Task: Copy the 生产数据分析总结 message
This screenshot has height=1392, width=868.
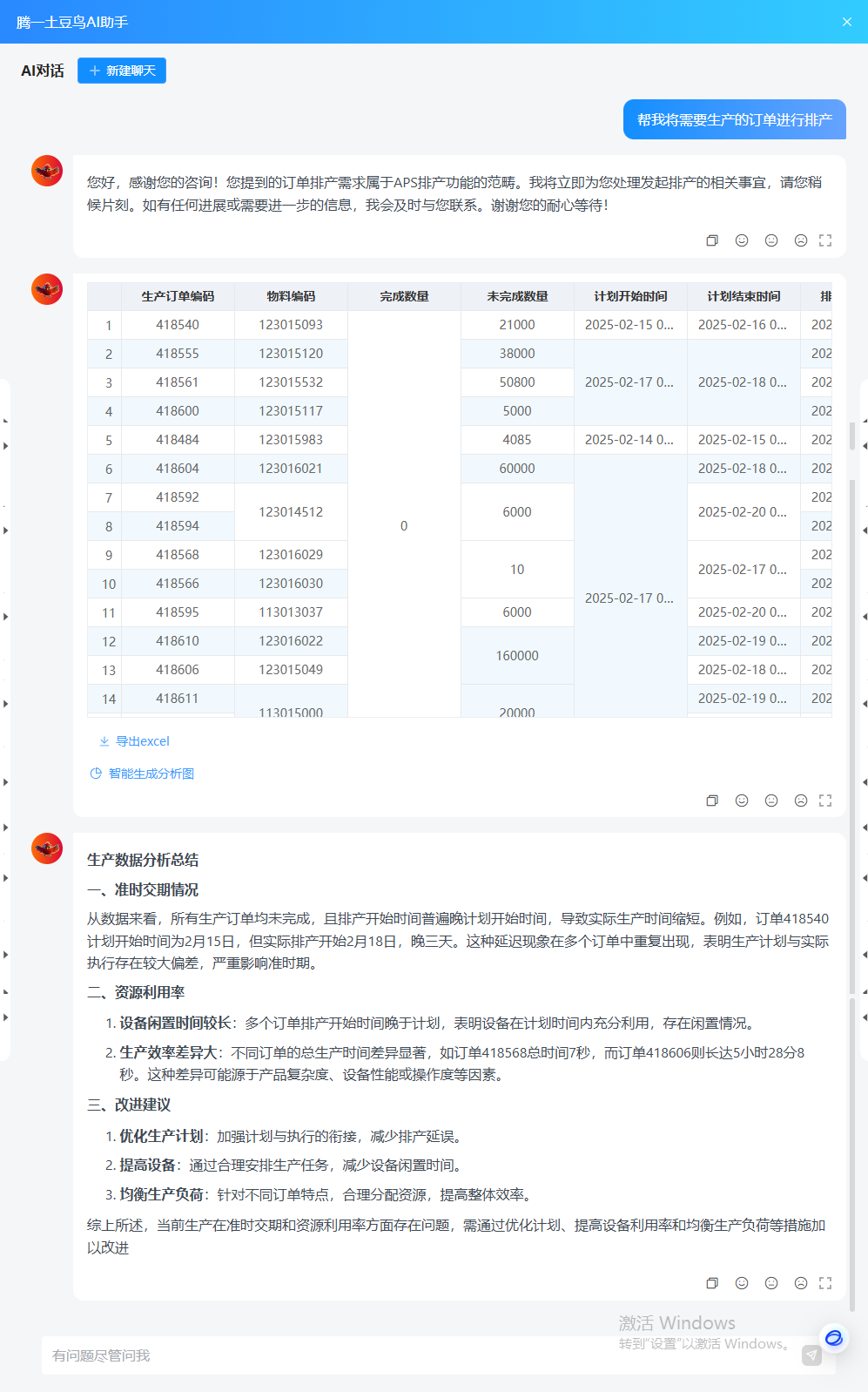Action: (x=712, y=1283)
